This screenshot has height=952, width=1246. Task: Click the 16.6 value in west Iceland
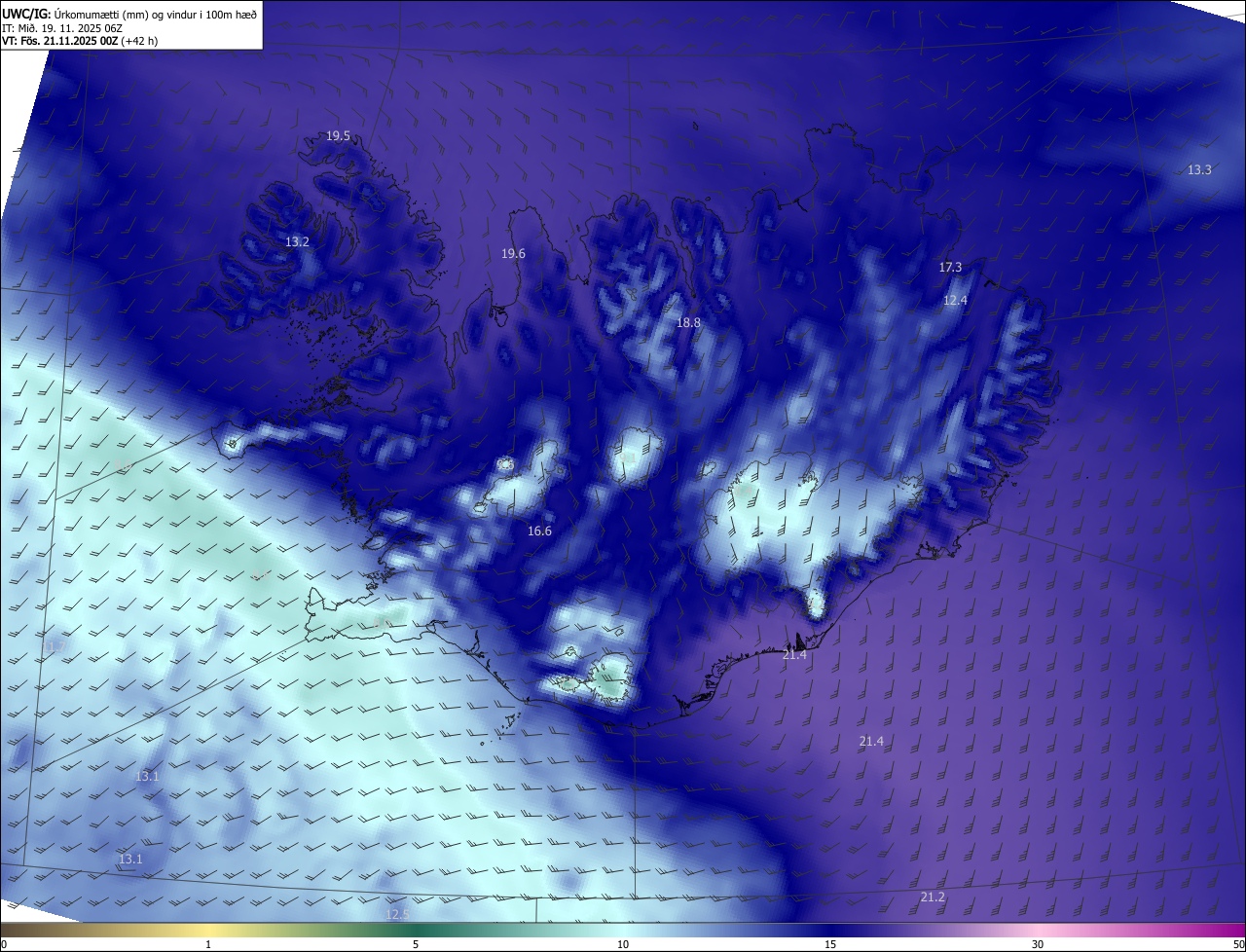539,531
